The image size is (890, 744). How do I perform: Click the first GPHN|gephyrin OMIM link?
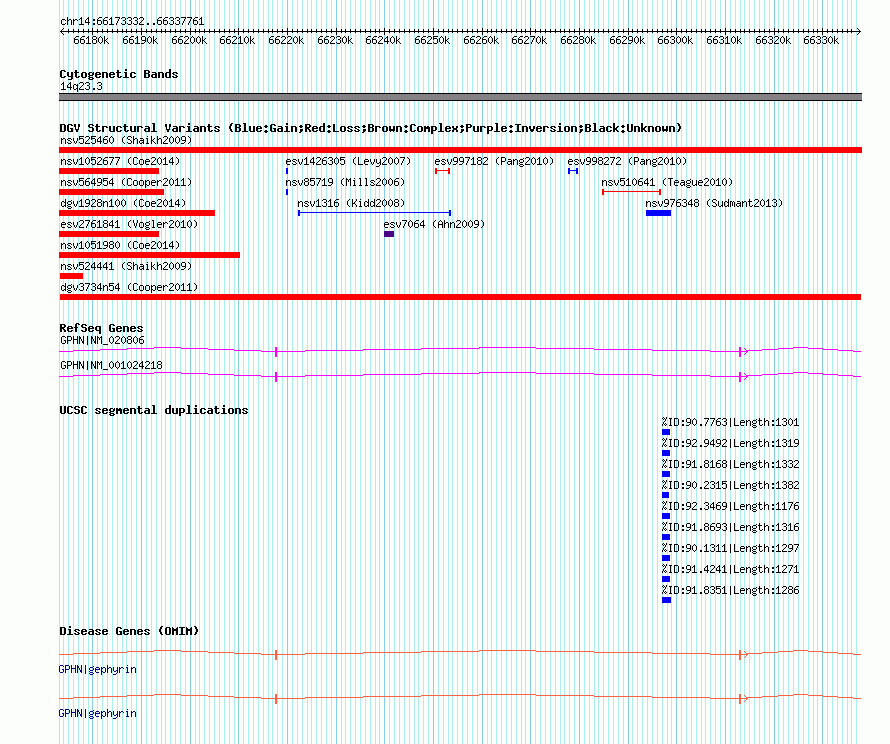tap(98, 670)
